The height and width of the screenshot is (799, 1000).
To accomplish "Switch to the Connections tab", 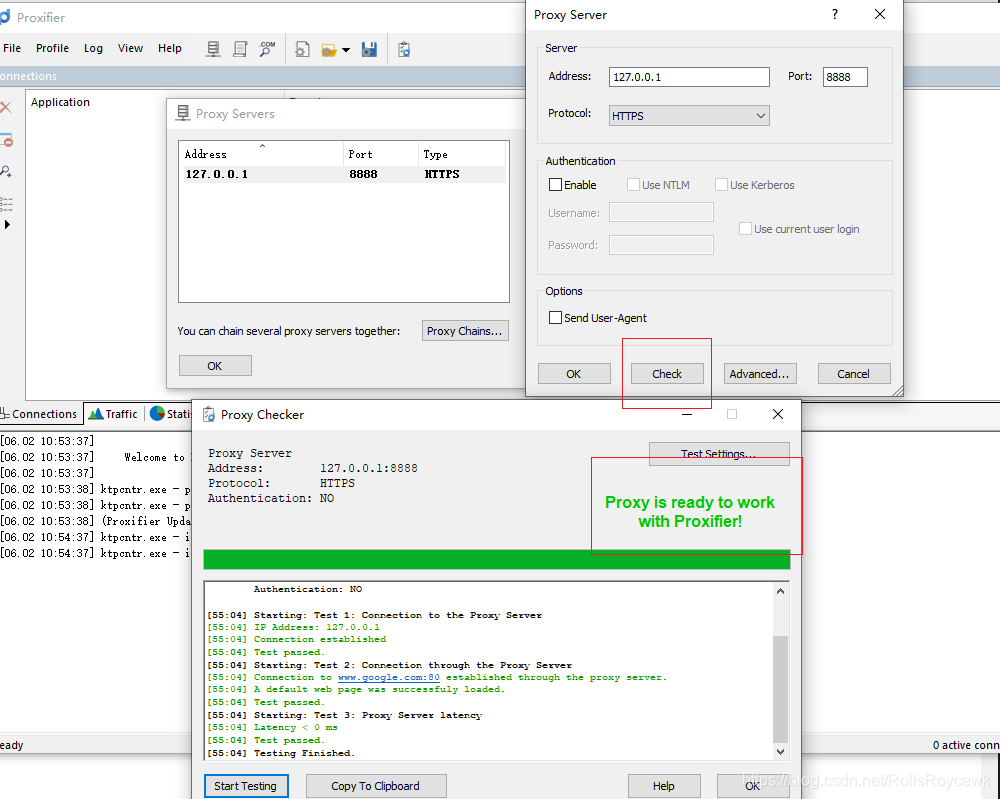I will (x=41, y=414).
